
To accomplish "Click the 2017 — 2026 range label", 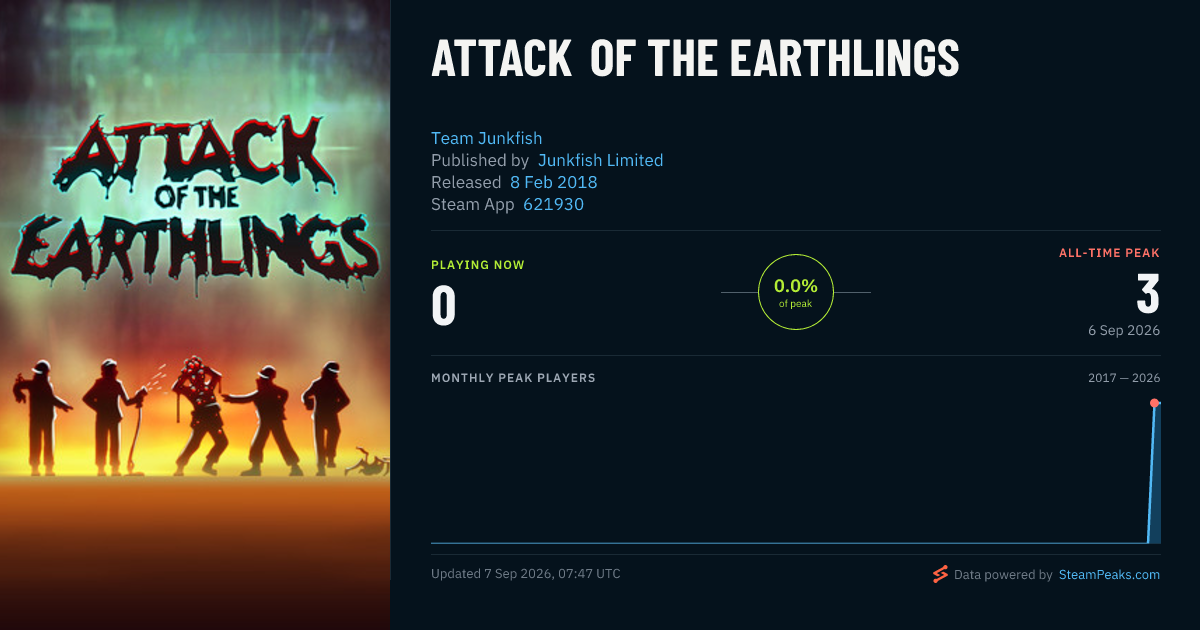I will click(1124, 378).
